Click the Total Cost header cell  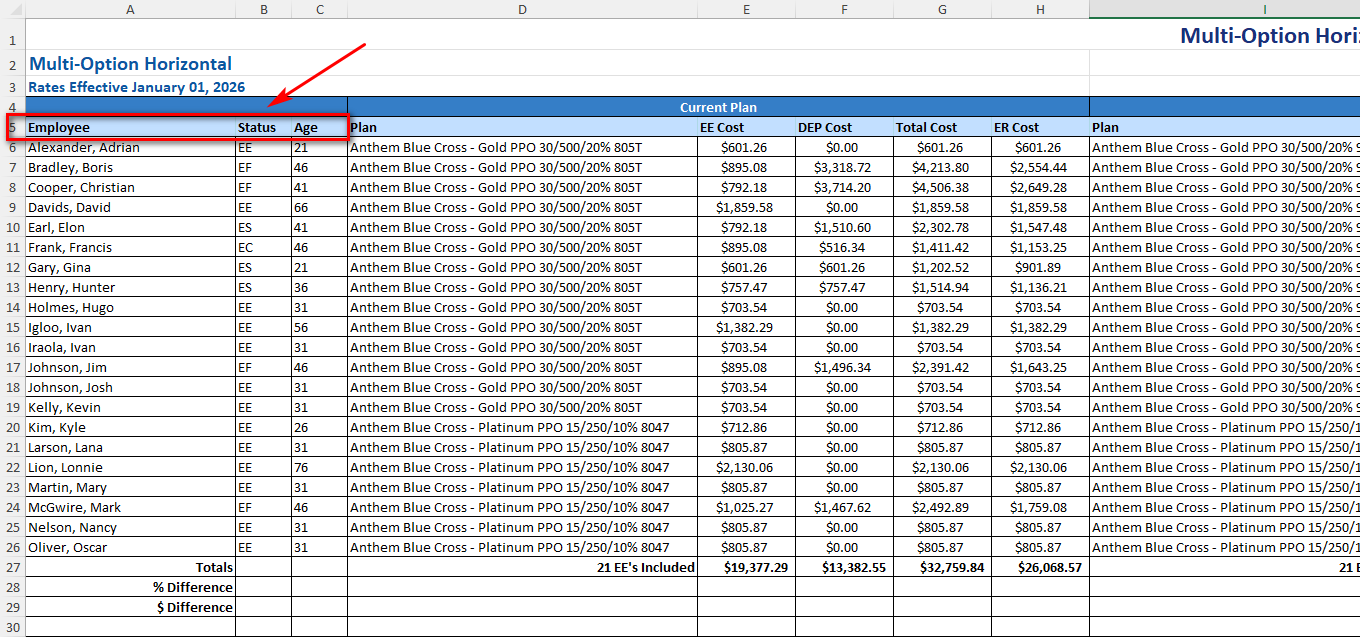pos(942,127)
